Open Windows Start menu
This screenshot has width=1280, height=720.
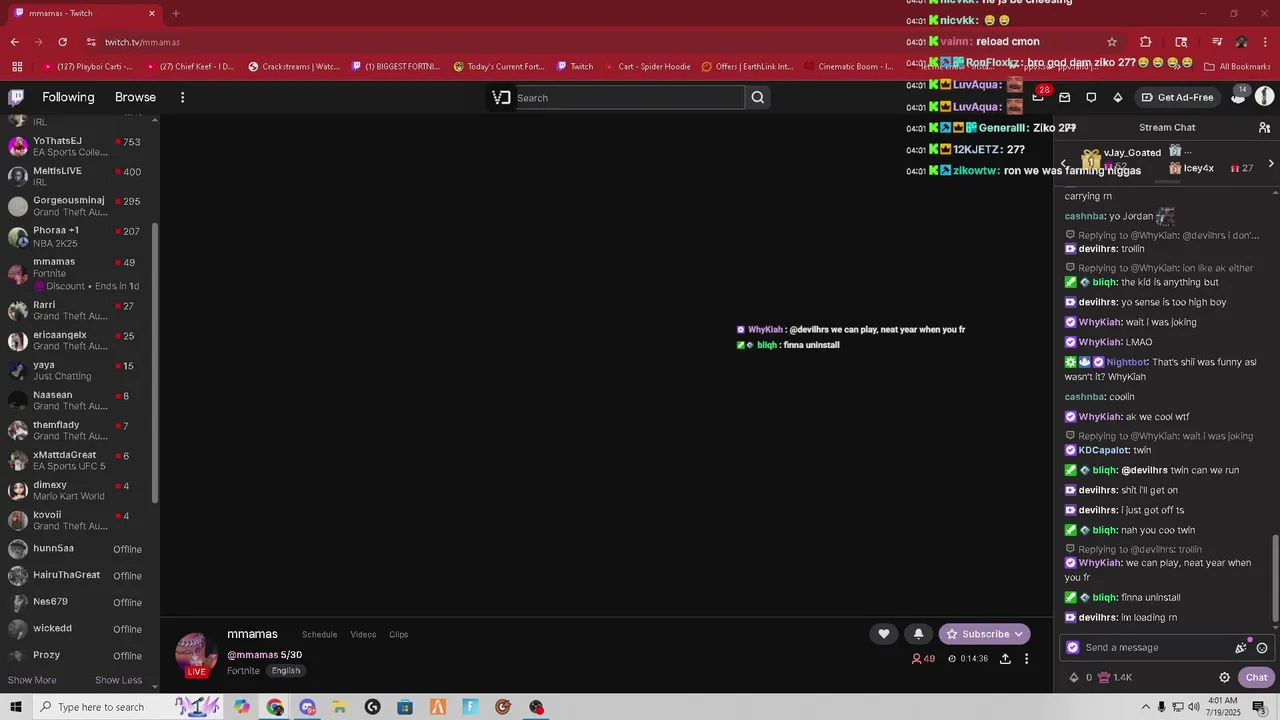tap(16, 707)
